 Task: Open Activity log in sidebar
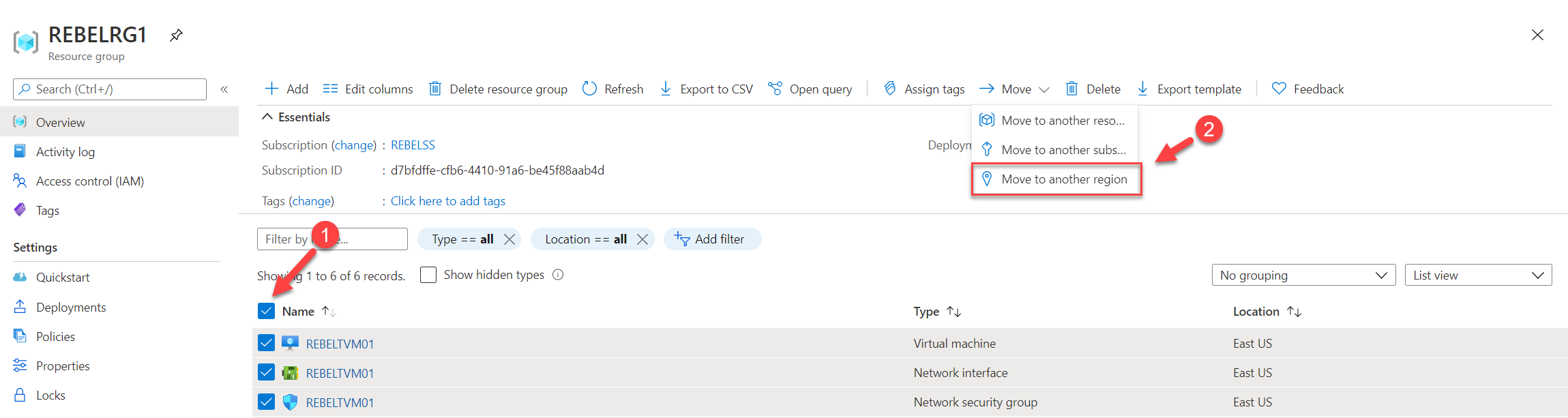(x=65, y=152)
